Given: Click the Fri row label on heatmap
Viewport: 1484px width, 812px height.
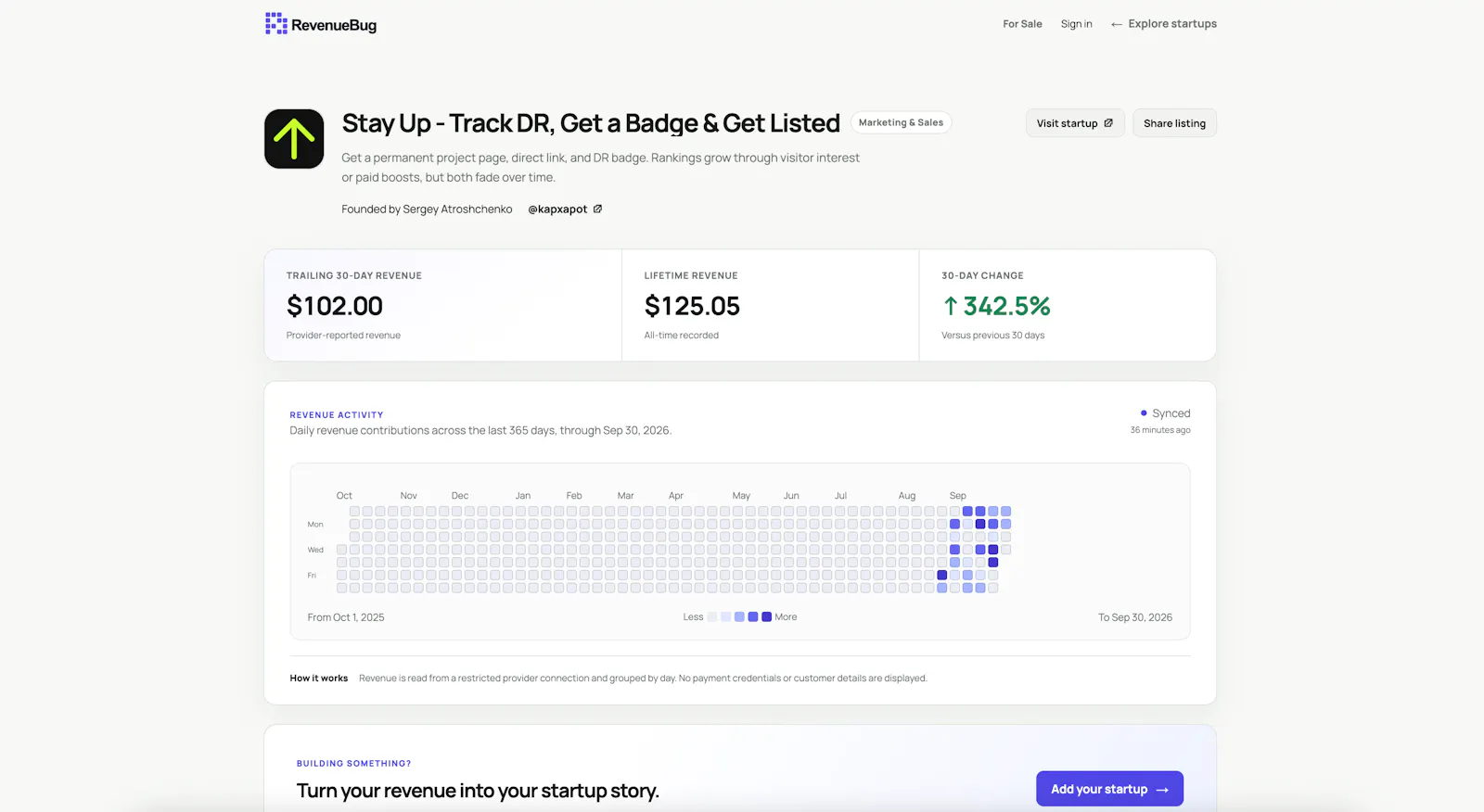Looking at the screenshot, I should 312,576.
